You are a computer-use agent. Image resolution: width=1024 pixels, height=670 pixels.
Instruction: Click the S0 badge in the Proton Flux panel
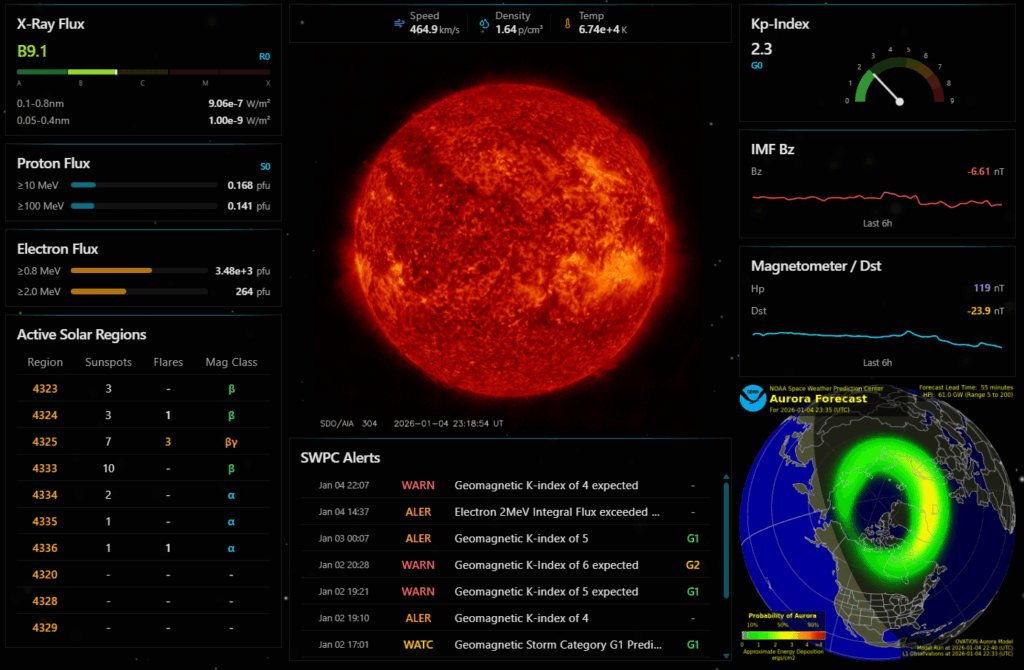coord(264,165)
